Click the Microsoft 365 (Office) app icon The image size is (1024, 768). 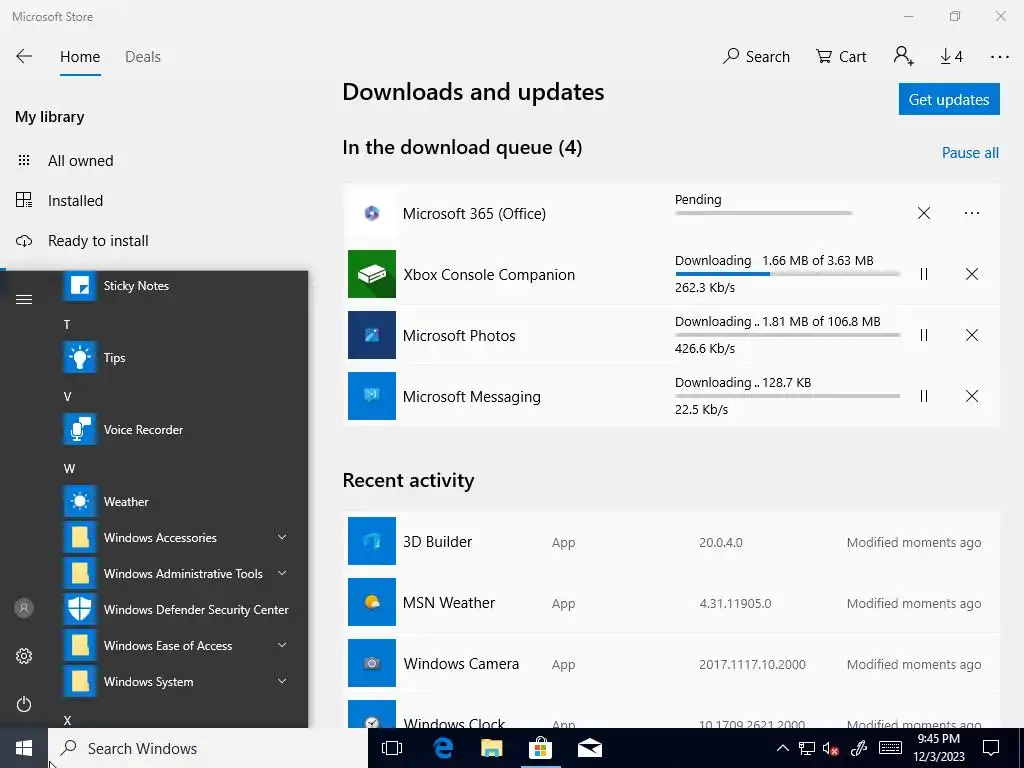point(372,213)
